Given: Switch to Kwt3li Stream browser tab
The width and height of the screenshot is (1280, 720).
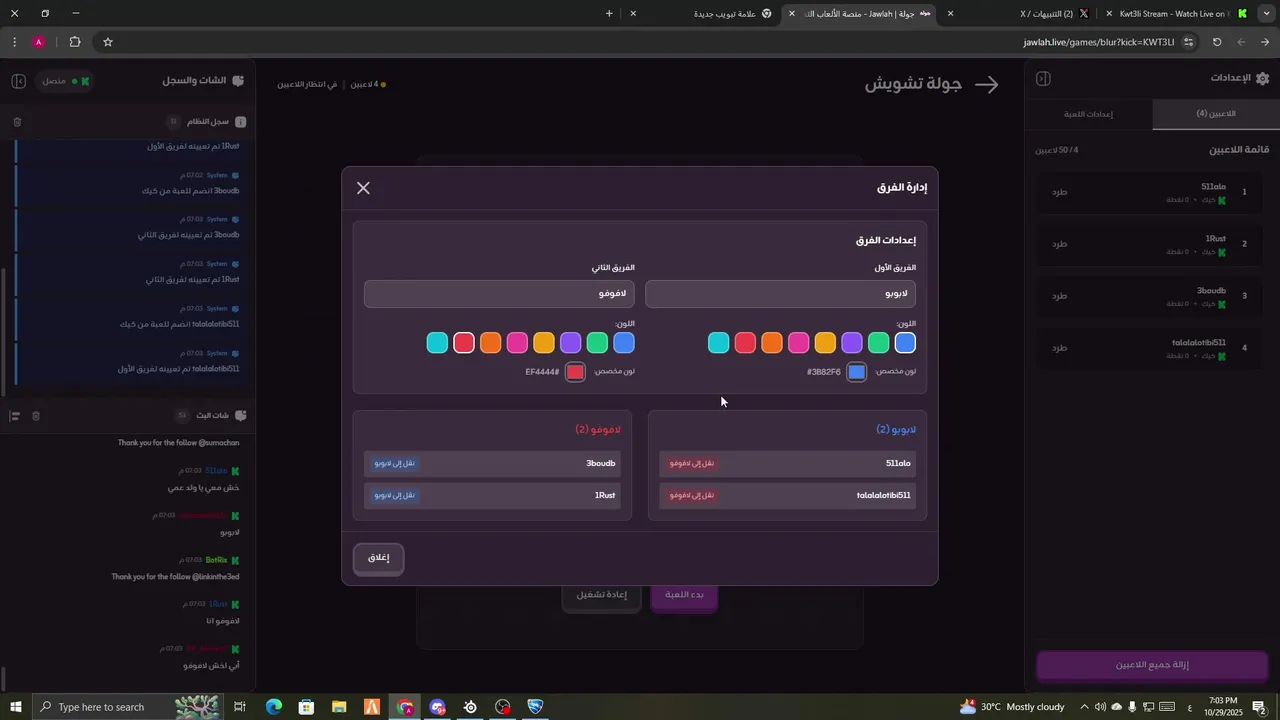Looking at the screenshot, I should coord(1176,14).
